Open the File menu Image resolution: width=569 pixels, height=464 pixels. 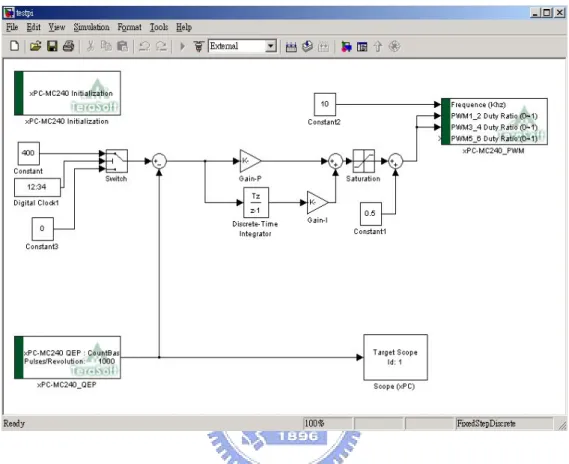coord(12,27)
